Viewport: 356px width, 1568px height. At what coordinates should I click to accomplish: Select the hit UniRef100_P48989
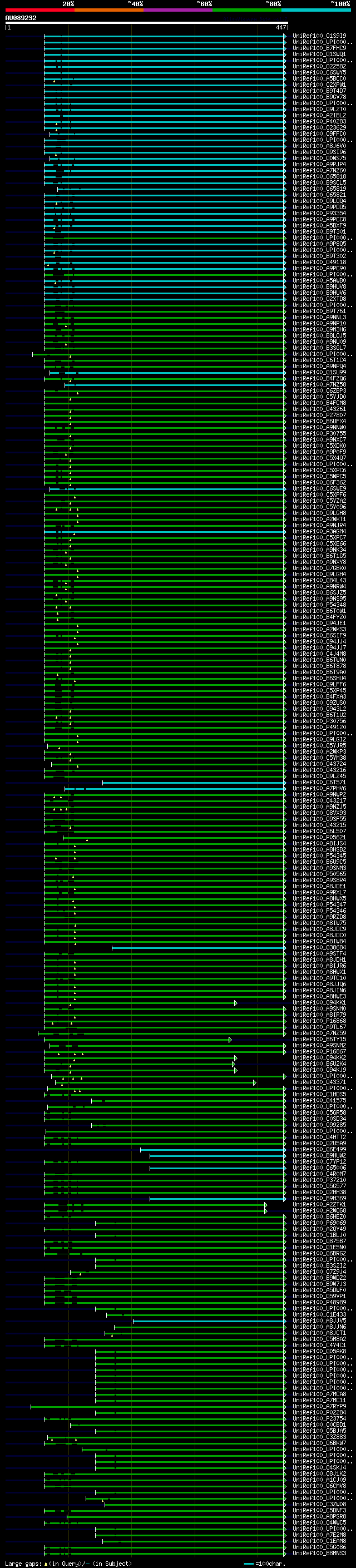coord(319,1303)
